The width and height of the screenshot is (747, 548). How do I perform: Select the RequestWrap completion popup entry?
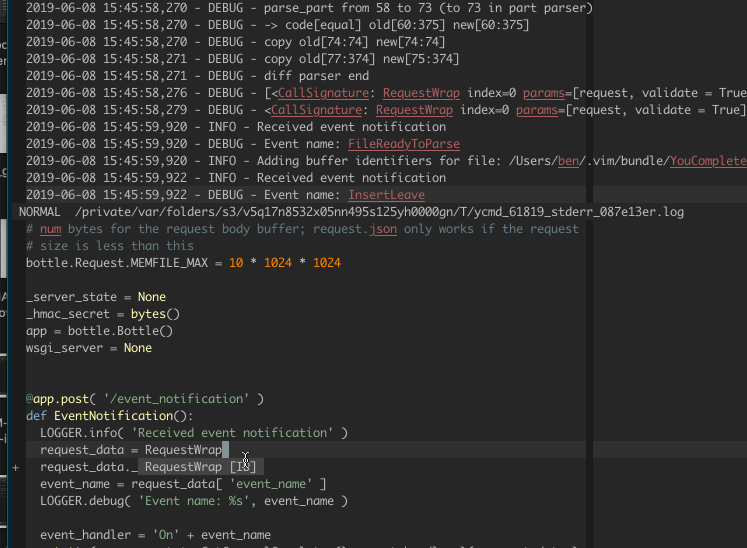(201, 467)
